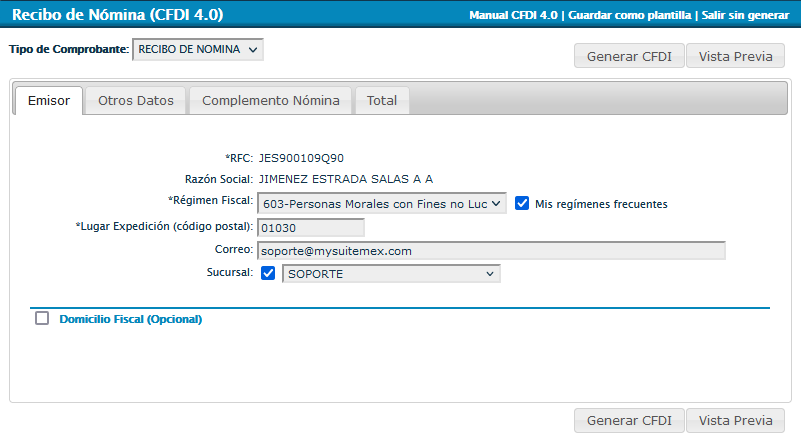
Task: Switch to the Emisor tab
Action: (48, 101)
